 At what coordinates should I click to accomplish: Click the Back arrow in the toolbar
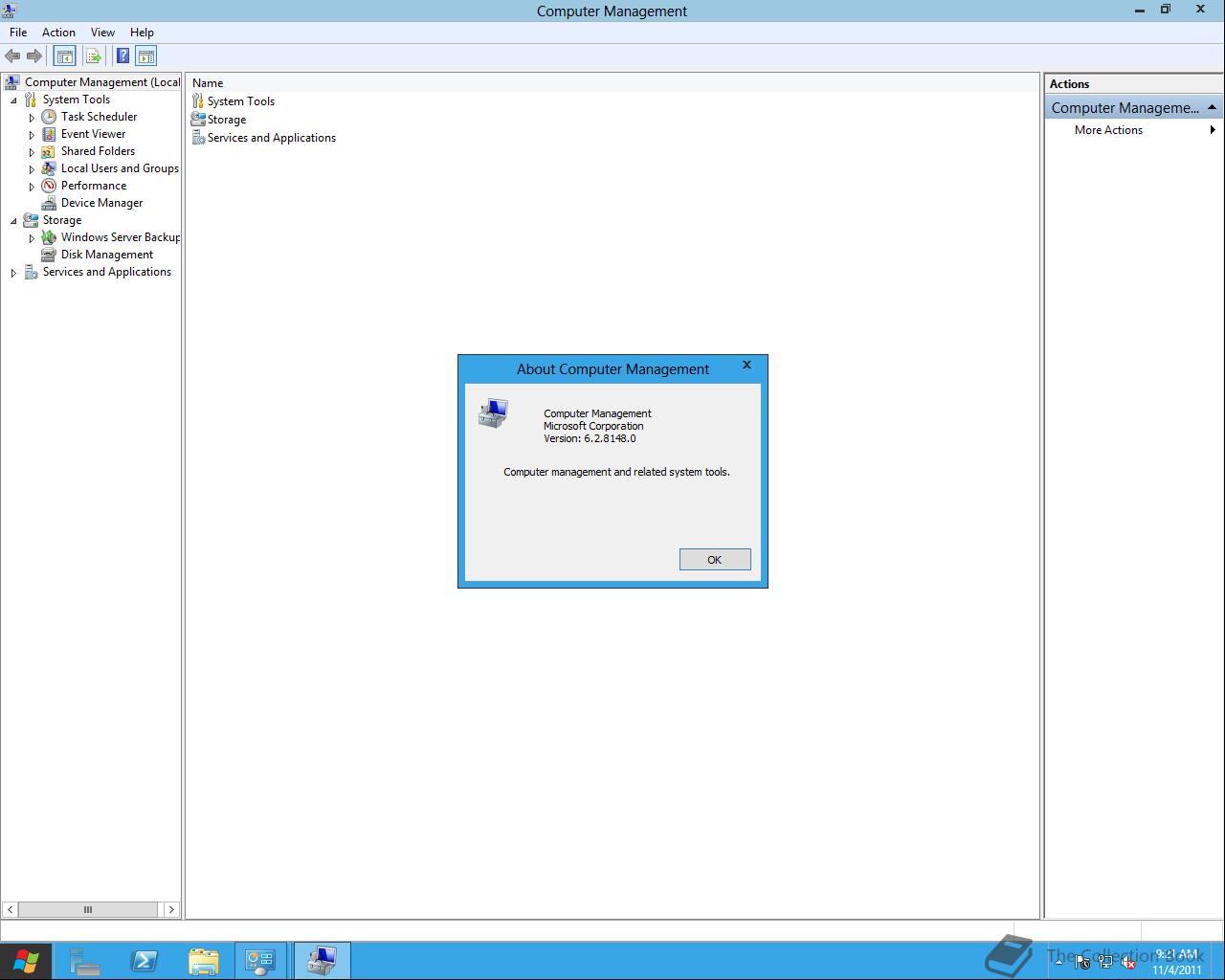[12, 56]
